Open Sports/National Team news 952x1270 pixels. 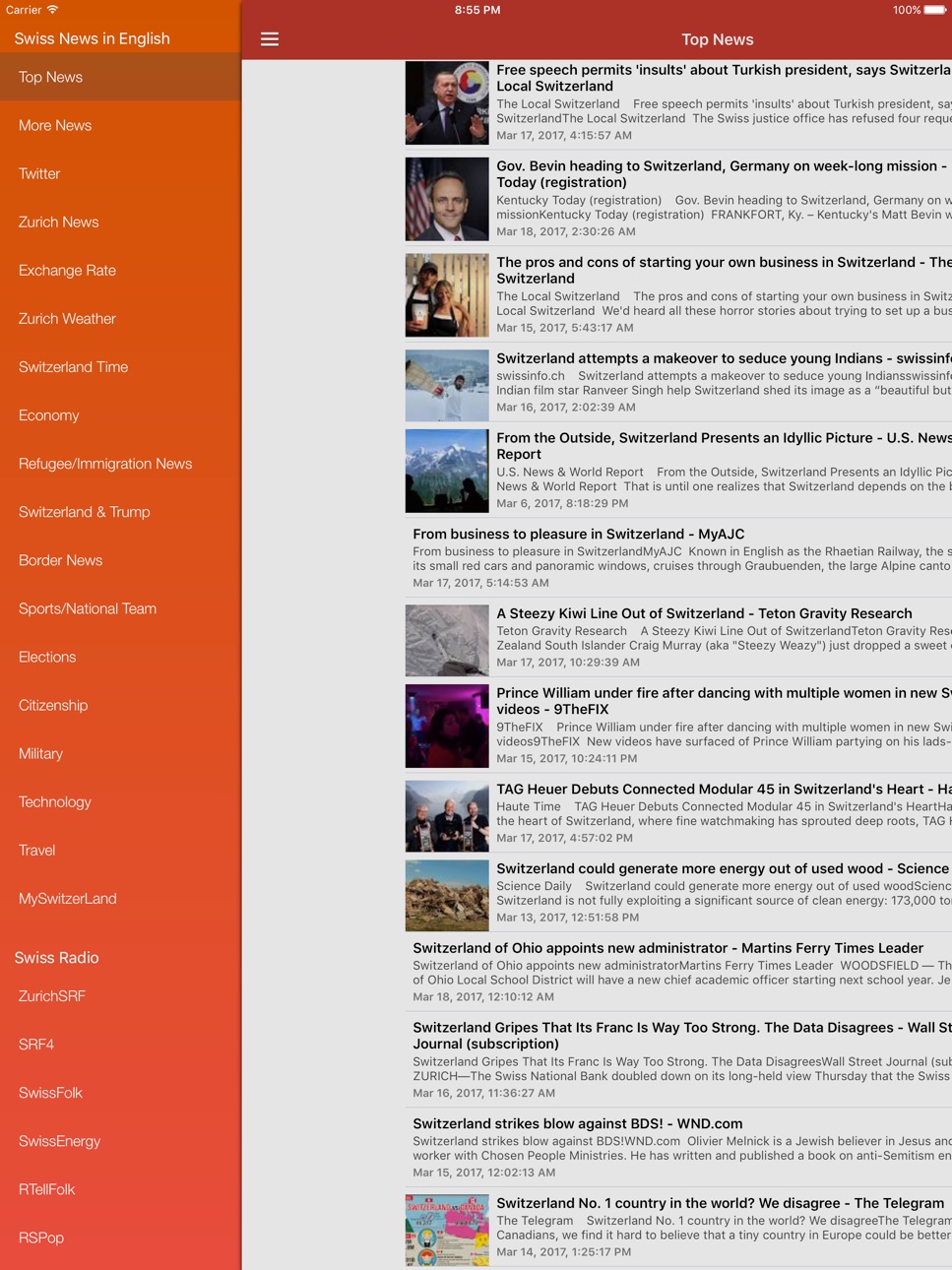tap(120, 607)
